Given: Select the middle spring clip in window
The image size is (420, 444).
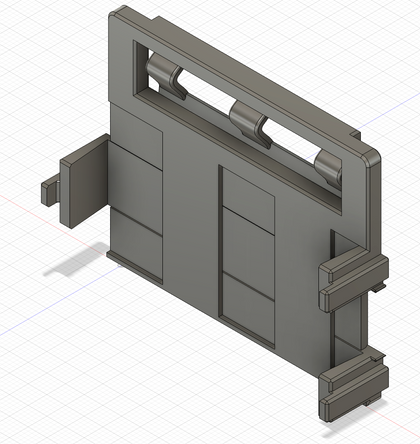Looking at the screenshot, I should click(248, 123).
